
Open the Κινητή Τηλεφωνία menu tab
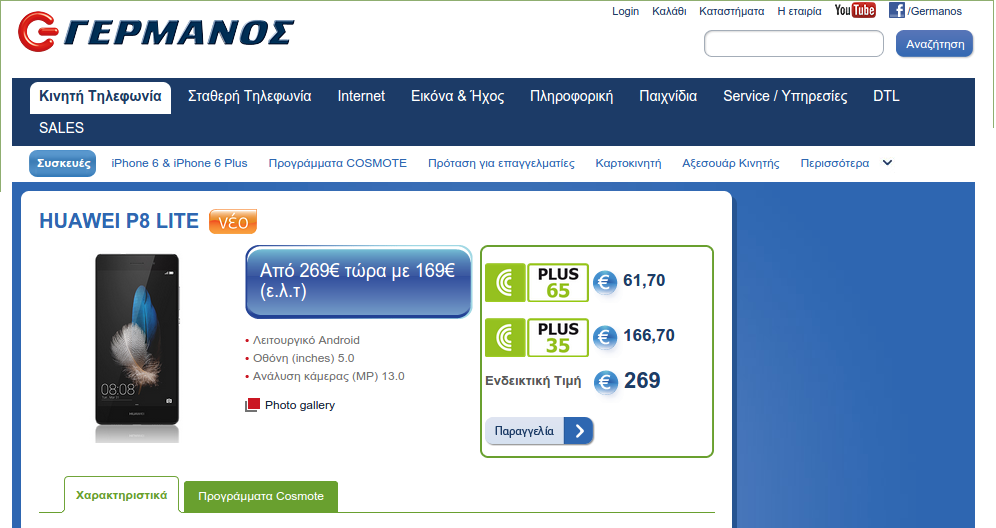click(x=100, y=97)
